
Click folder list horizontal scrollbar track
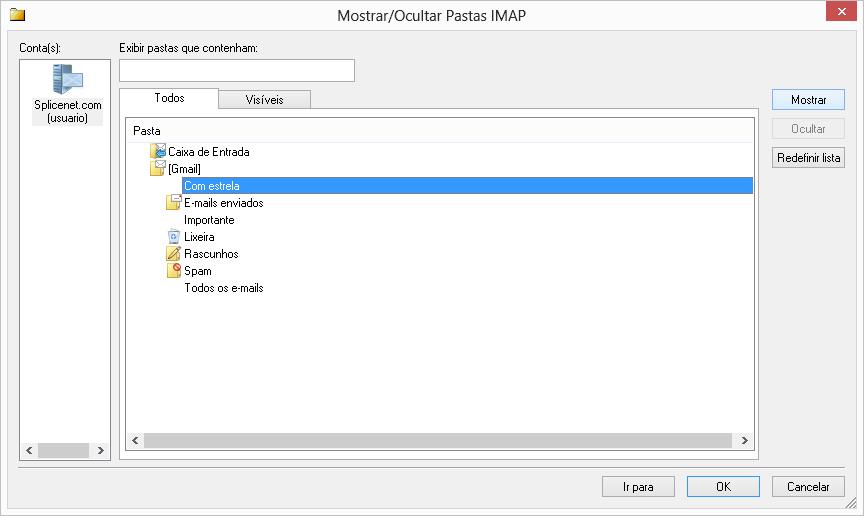pos(438,440)
